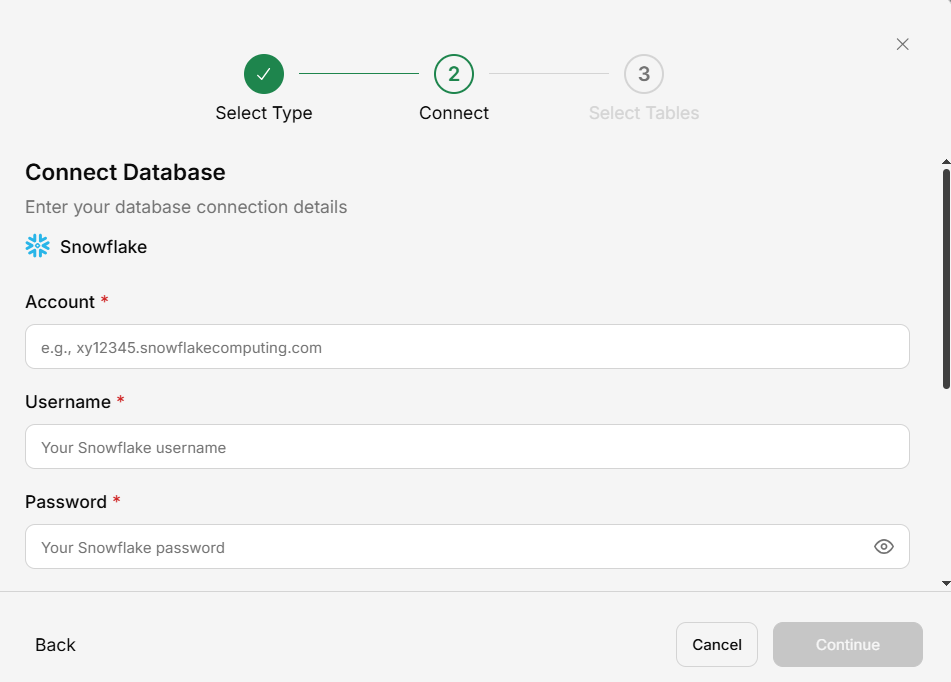Click the Snowflake password field
This screenshot has height=682, width=951.
point(445,547)
